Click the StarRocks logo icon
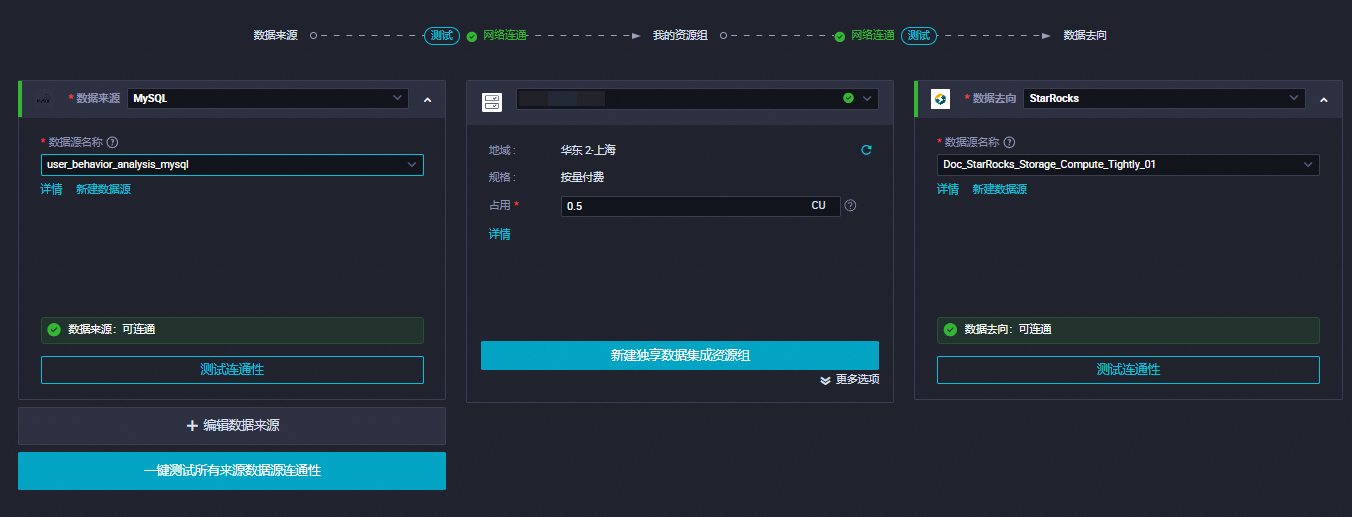 pos(940,99)
